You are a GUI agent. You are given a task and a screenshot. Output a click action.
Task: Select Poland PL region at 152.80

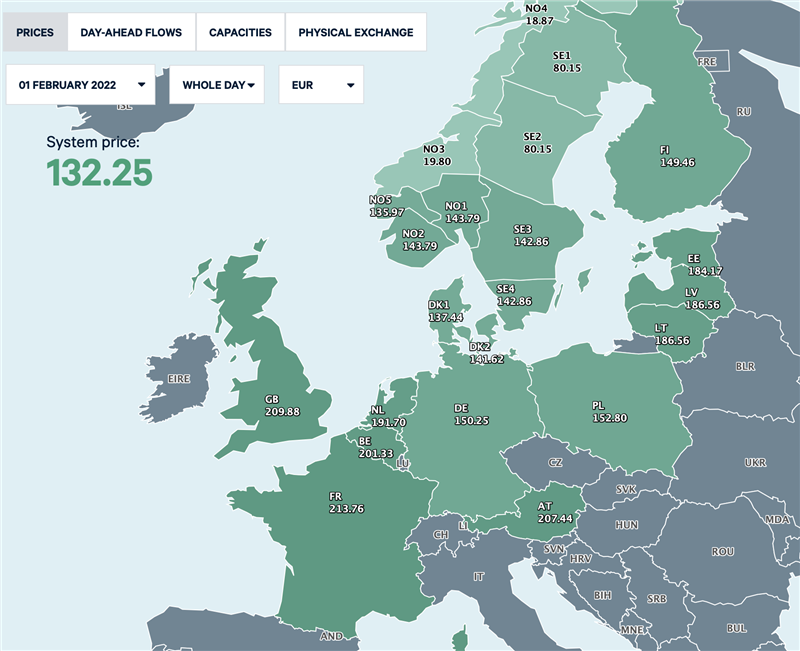tap(608, 411)
